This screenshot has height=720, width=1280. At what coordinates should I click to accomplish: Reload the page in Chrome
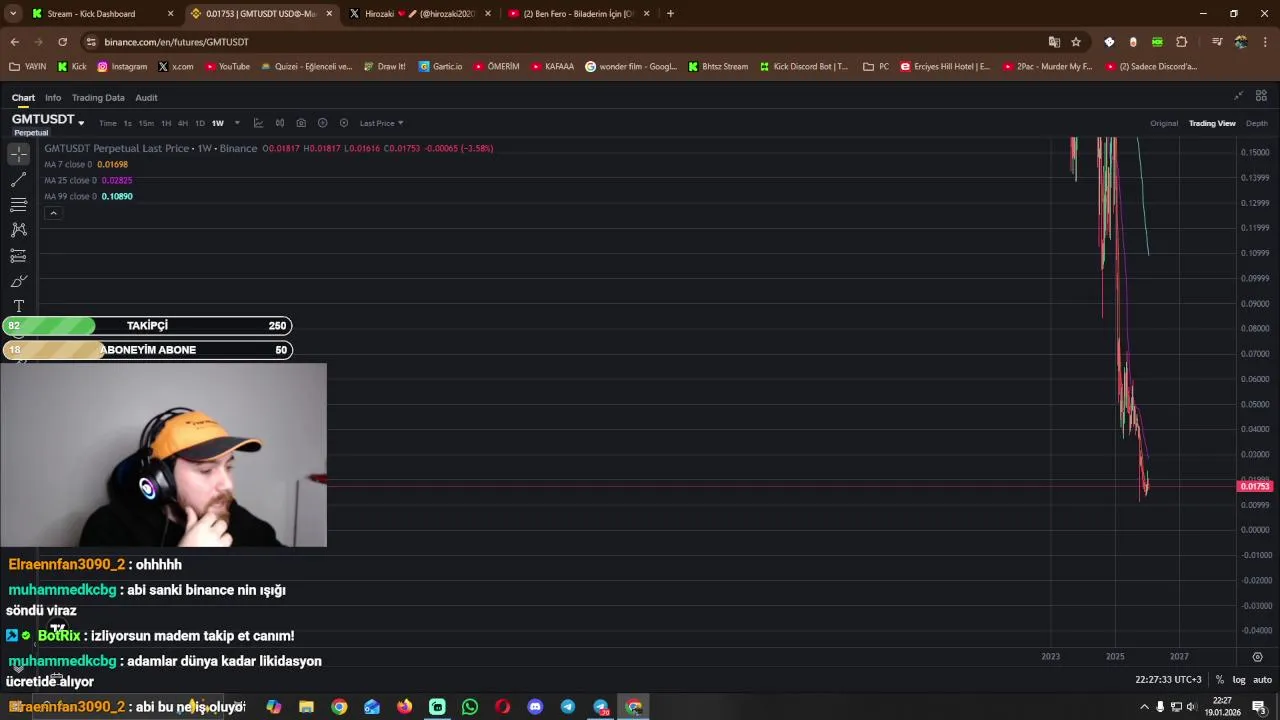62,42
